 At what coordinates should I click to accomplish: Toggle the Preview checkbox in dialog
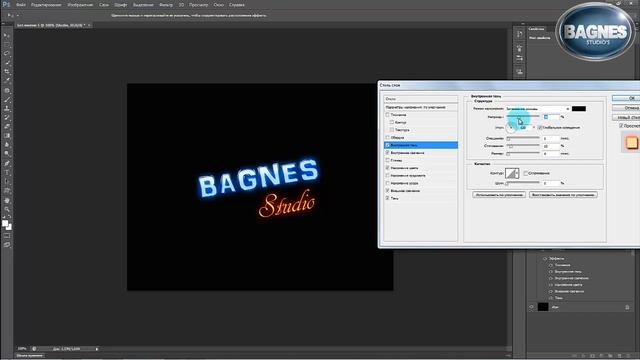[x=621, y=126]
